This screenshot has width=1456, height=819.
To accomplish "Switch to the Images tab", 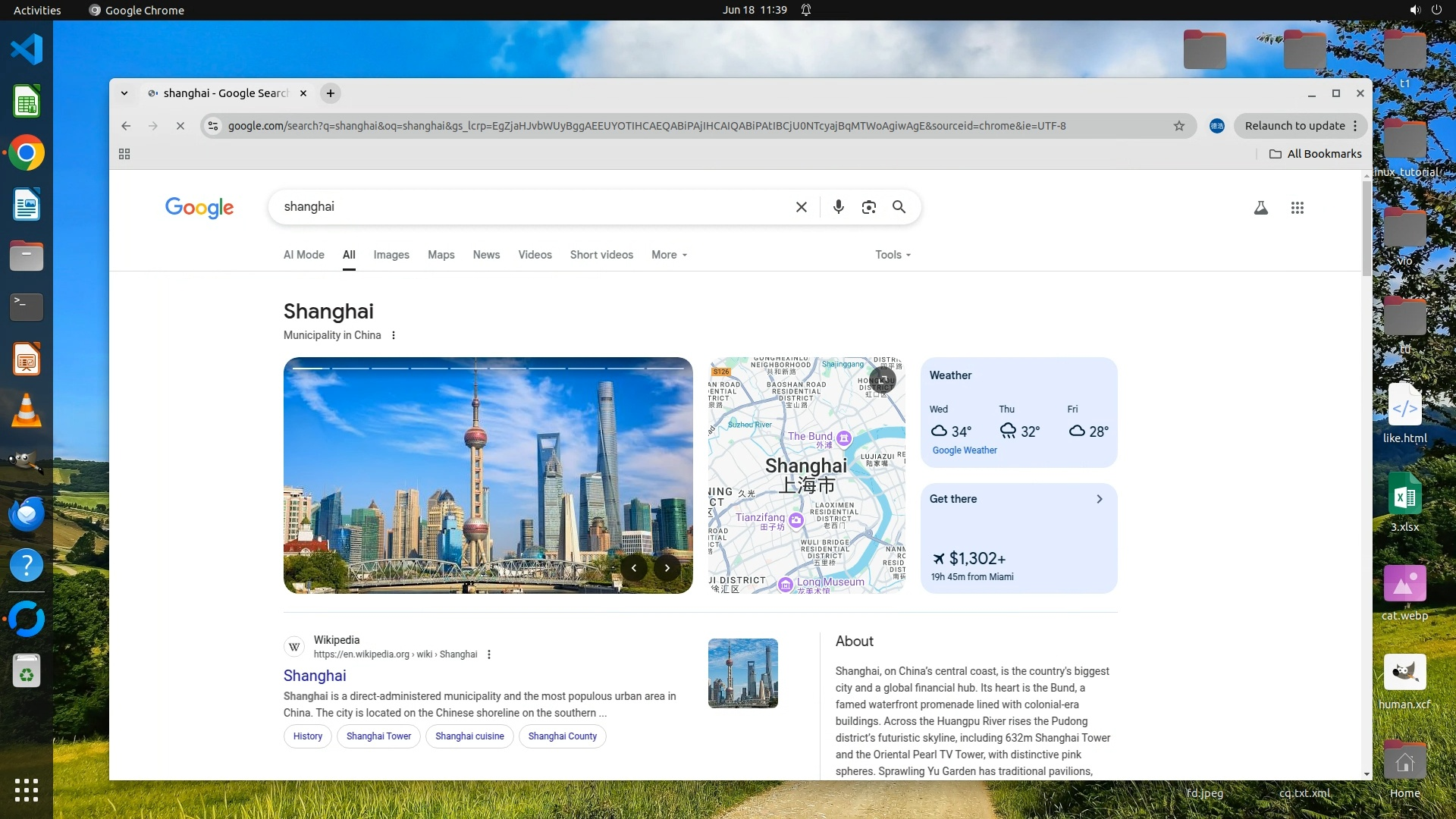I will click(x=391, y=255).
